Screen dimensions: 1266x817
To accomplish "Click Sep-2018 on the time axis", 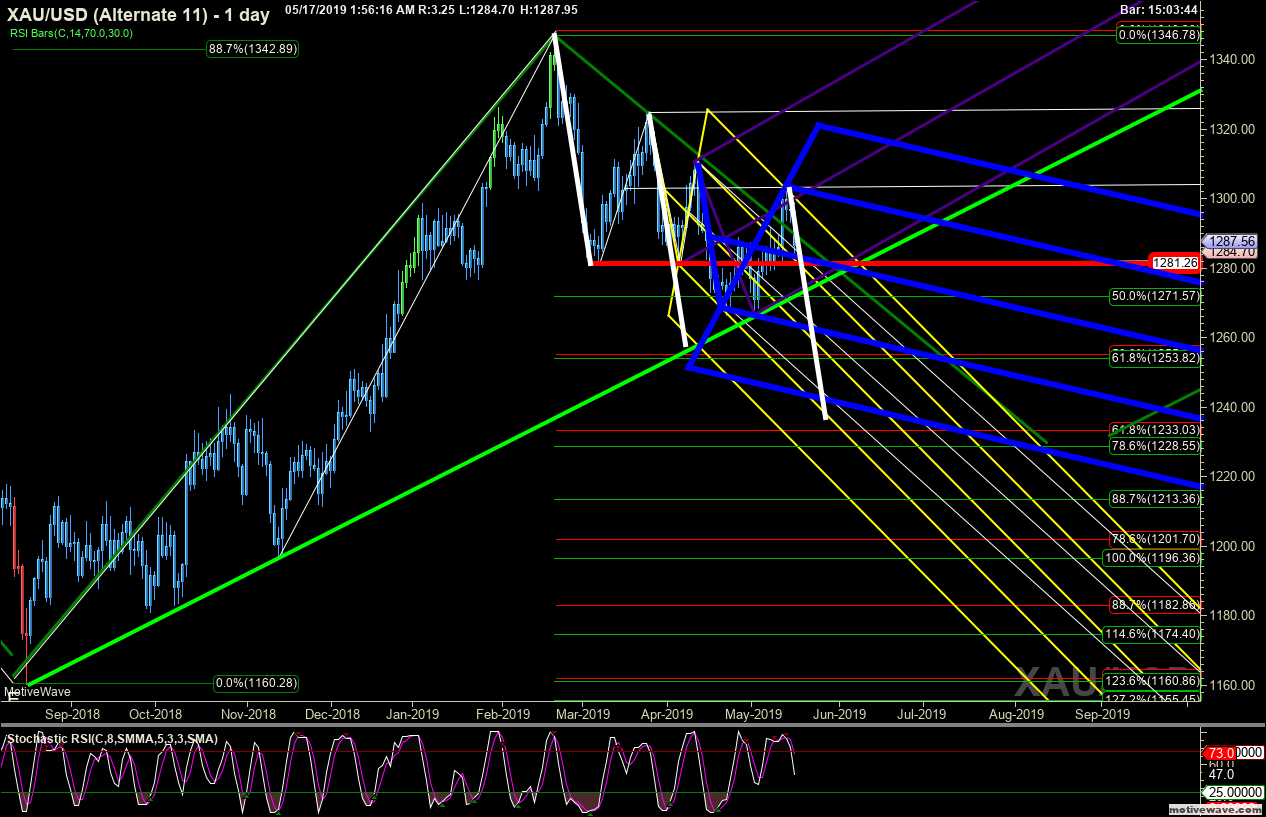I will (72, 714).
